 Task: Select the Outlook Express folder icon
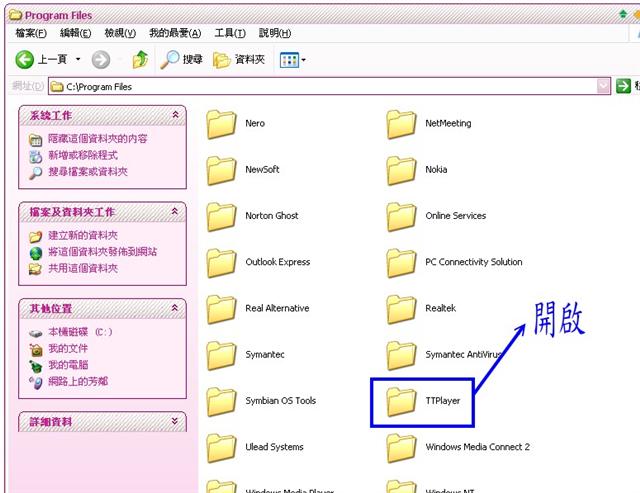[x=221, y=262]
